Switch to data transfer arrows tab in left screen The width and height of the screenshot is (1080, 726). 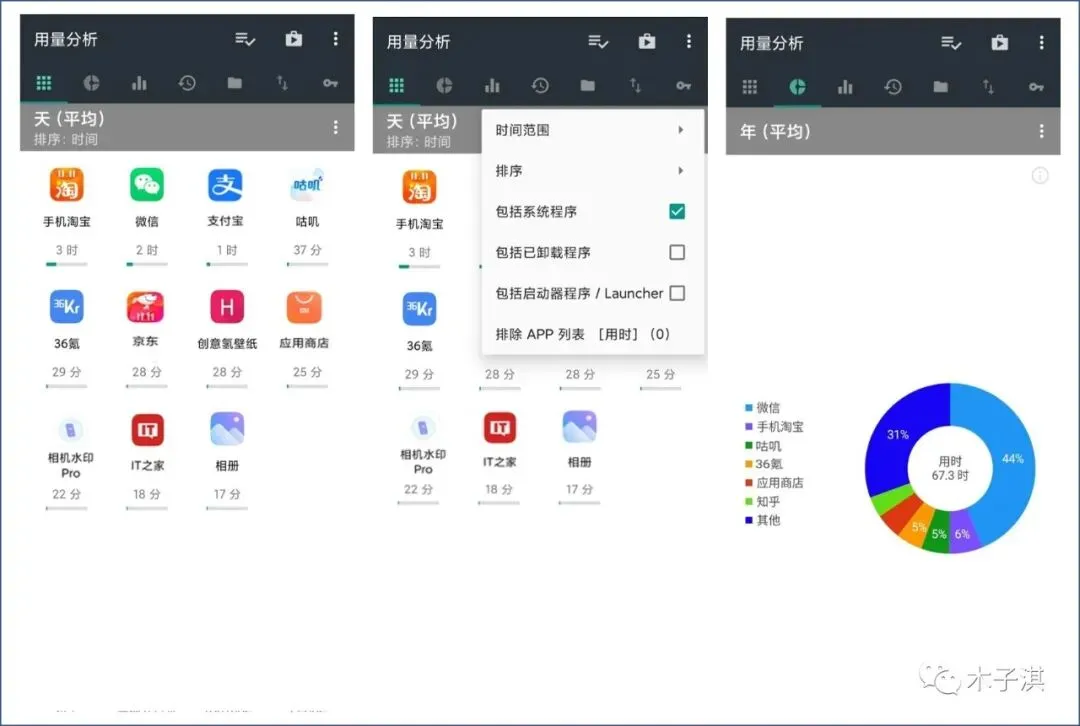point(282,83)
